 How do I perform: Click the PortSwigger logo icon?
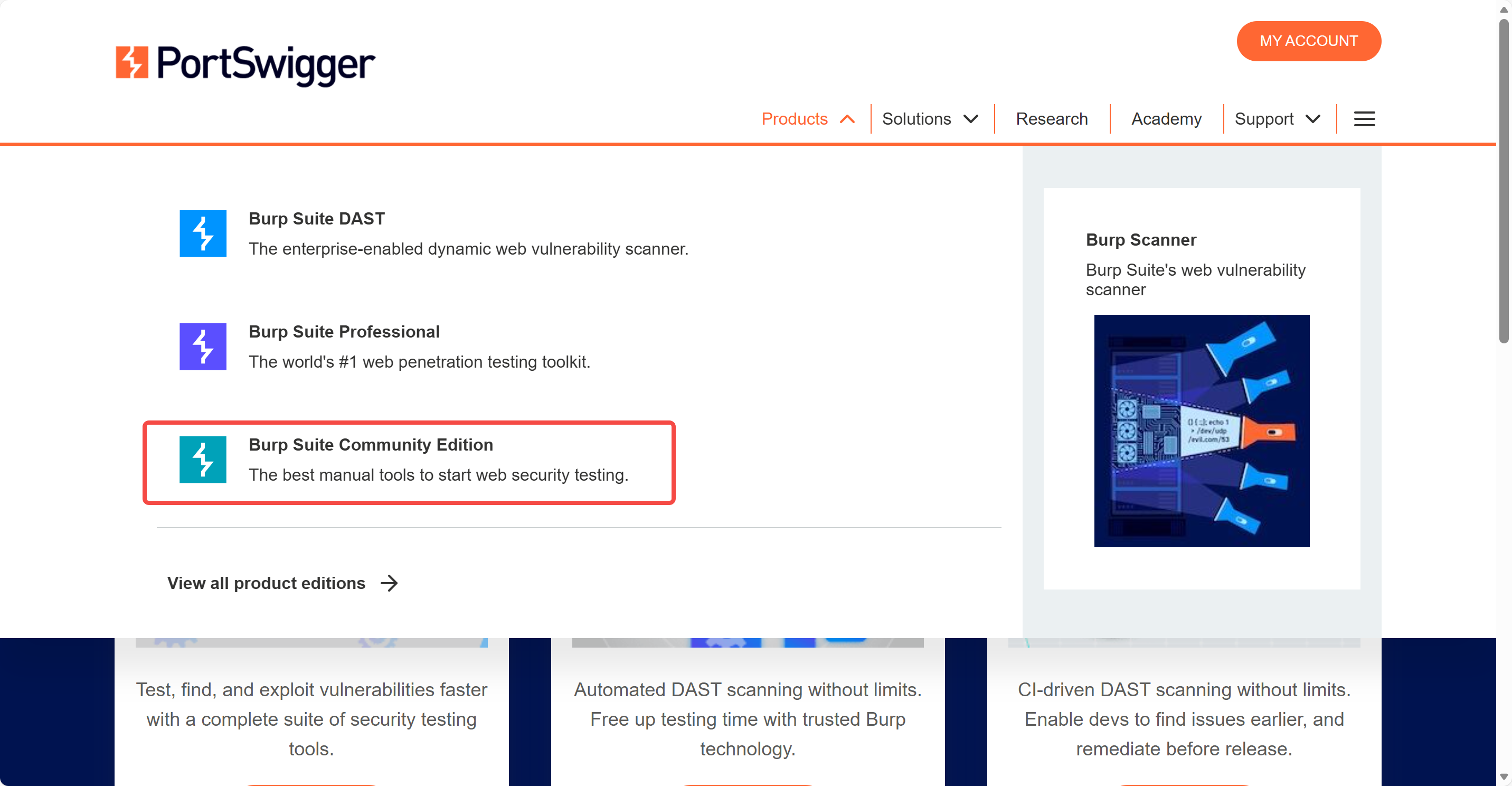[x=131, y=62]
